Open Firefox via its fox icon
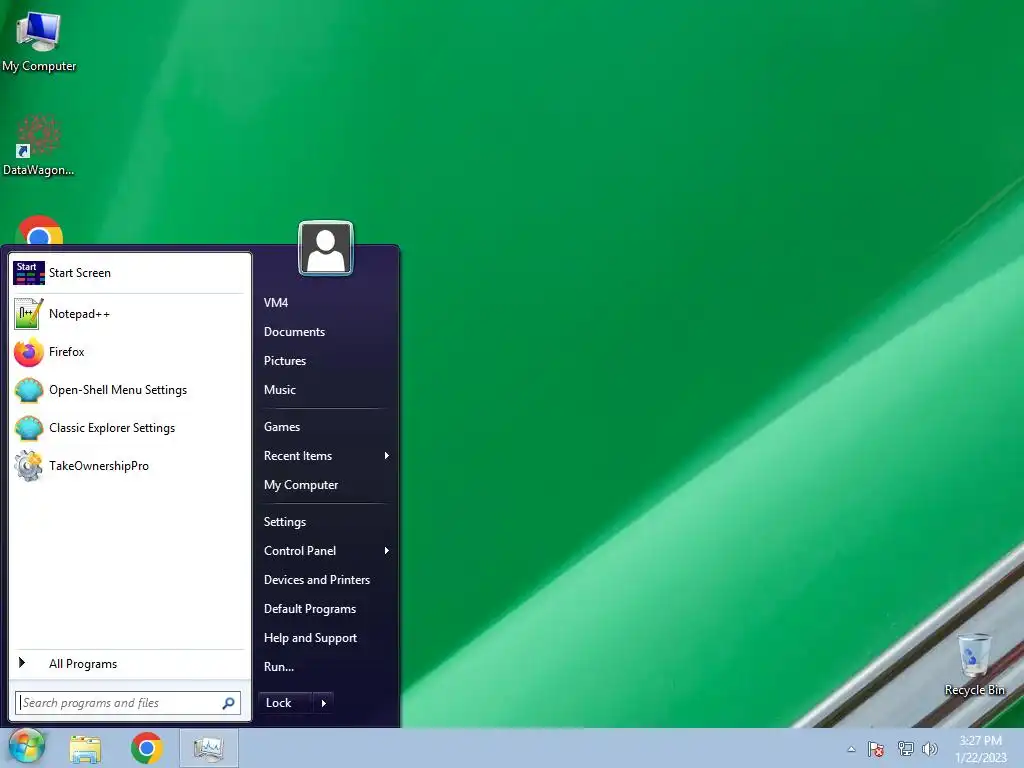Screen dimensions: 1024x768 [29, 353]
